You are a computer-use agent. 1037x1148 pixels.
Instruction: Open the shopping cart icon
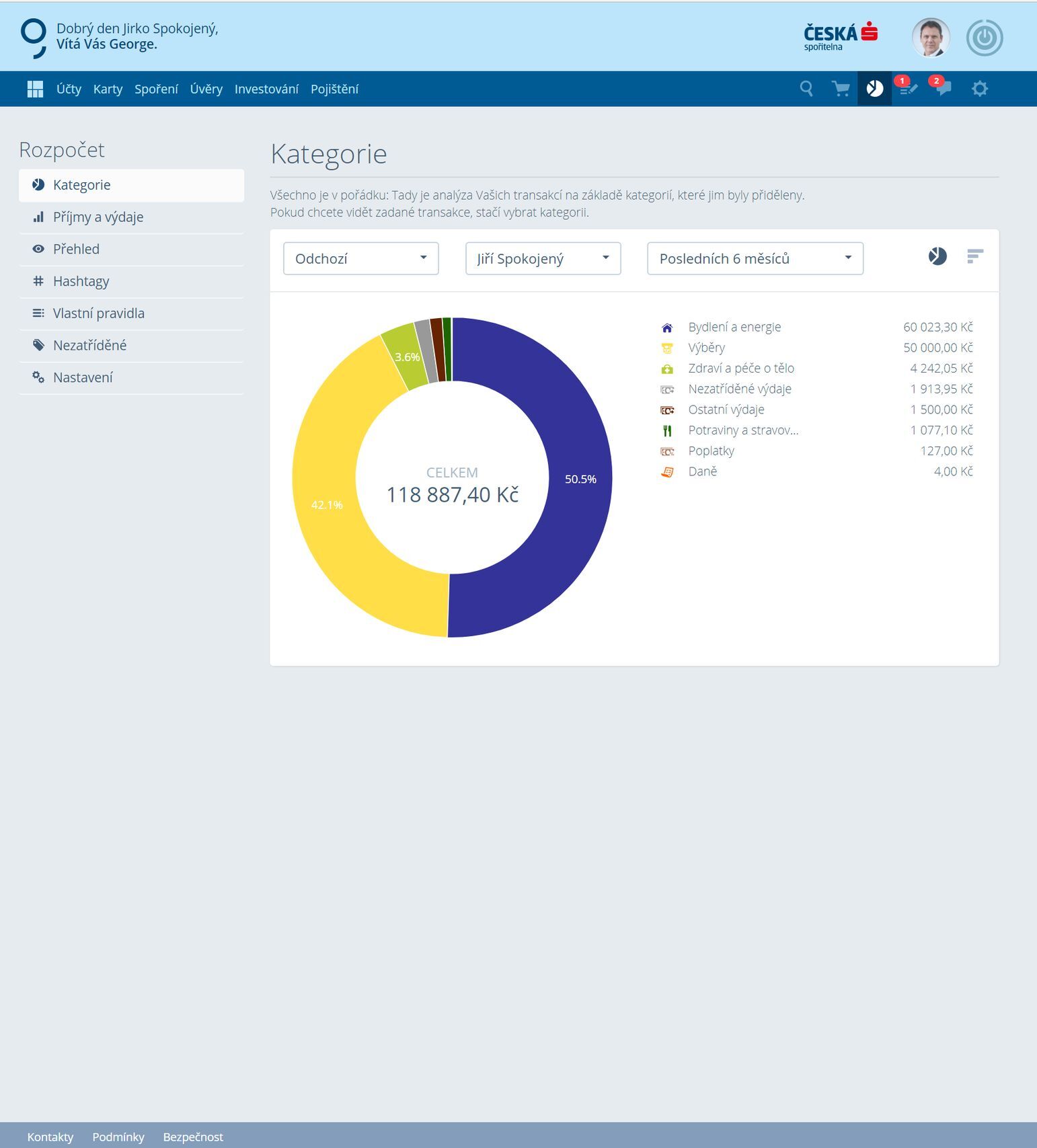click(841, 89)
